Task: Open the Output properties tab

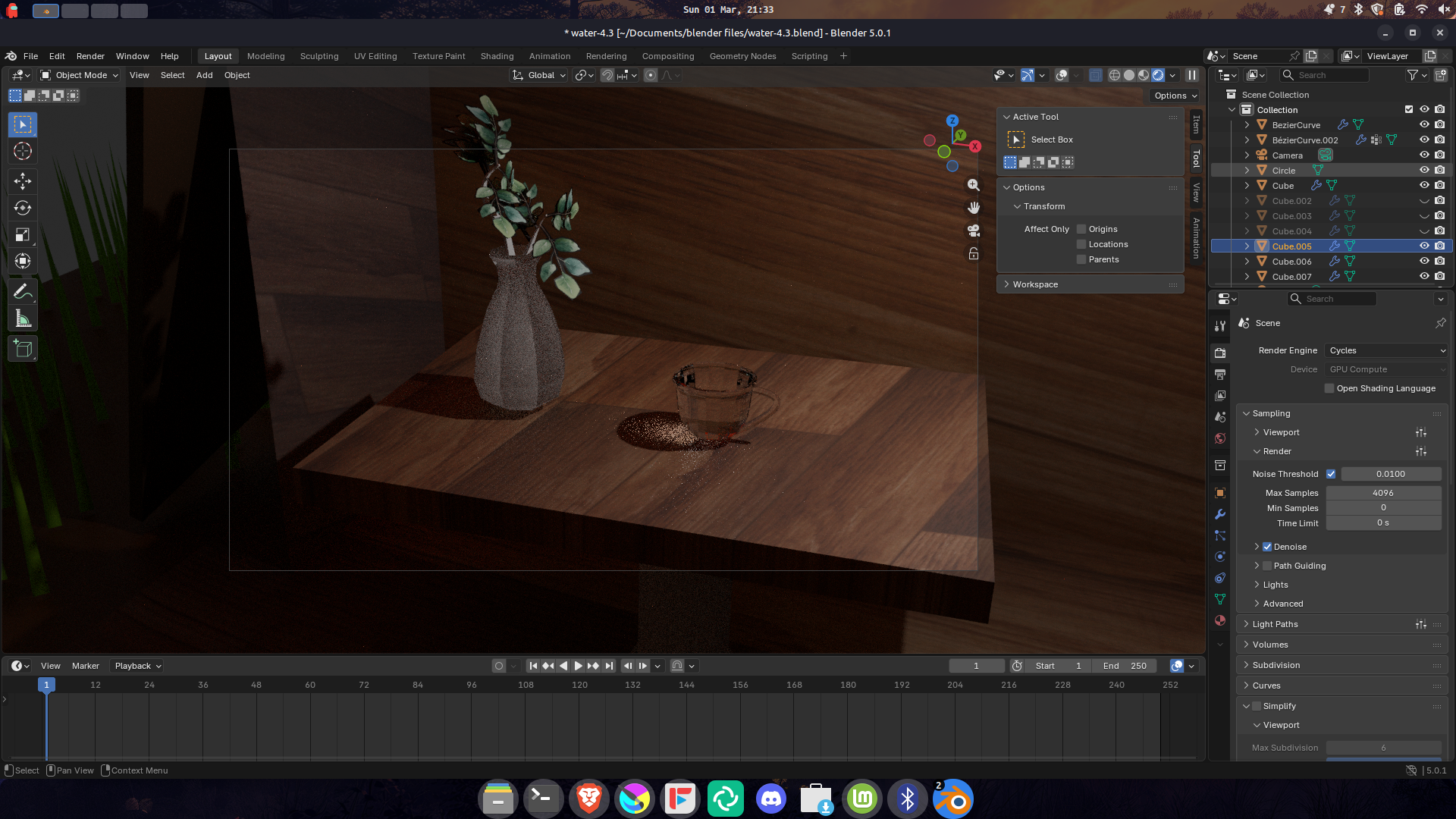Action: point(1220,375)
